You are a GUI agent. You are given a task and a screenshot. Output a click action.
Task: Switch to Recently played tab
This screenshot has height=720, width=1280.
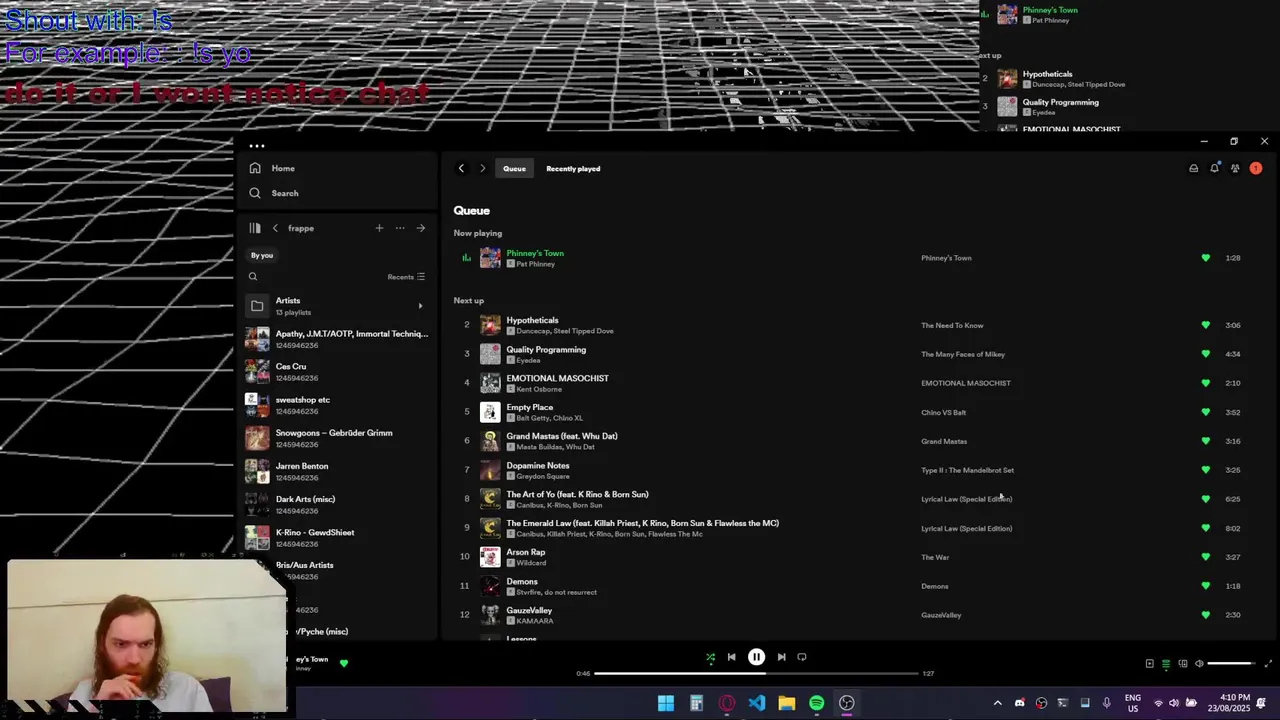573,168
